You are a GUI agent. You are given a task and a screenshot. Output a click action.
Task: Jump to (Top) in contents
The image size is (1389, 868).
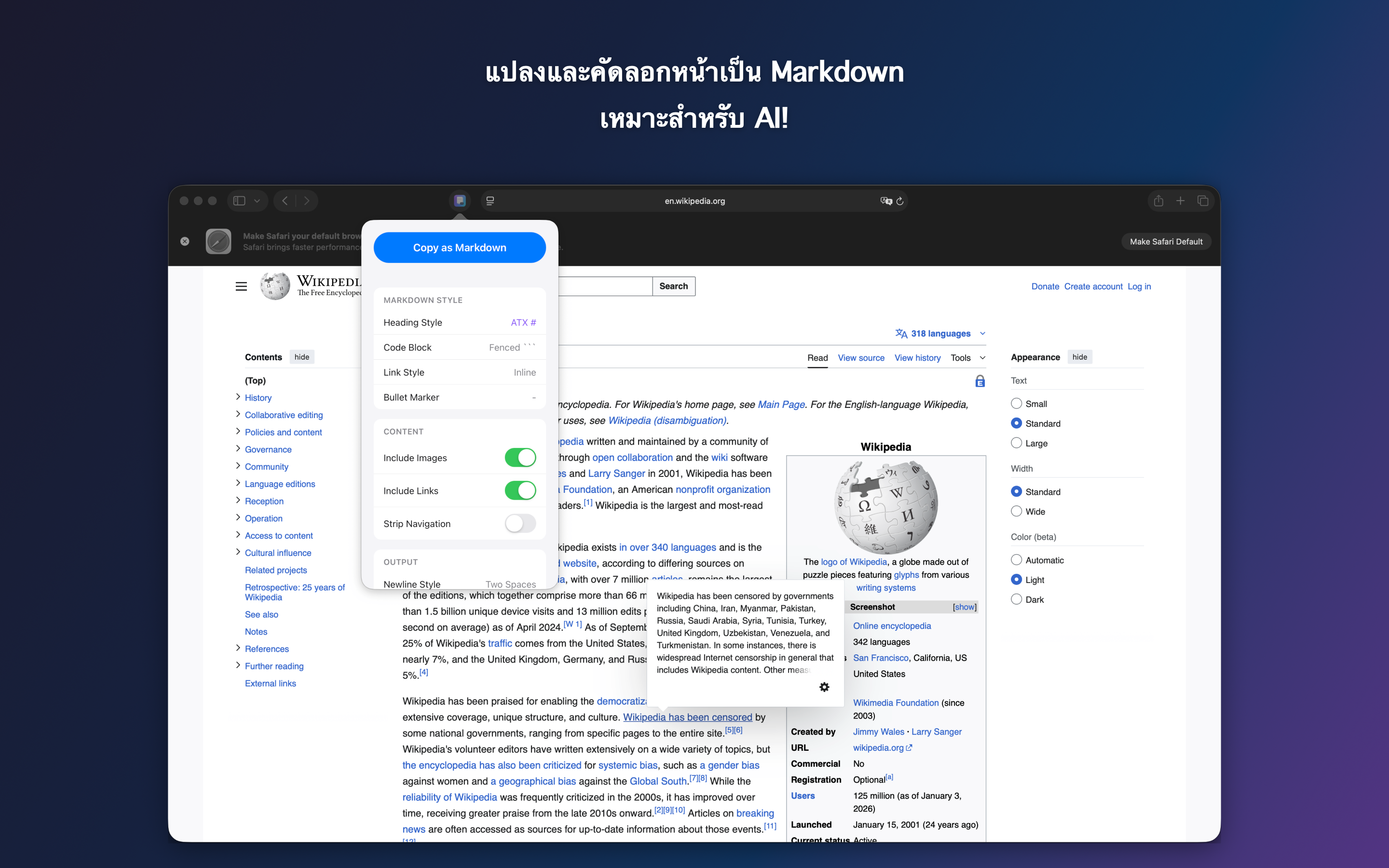[256, 380]
